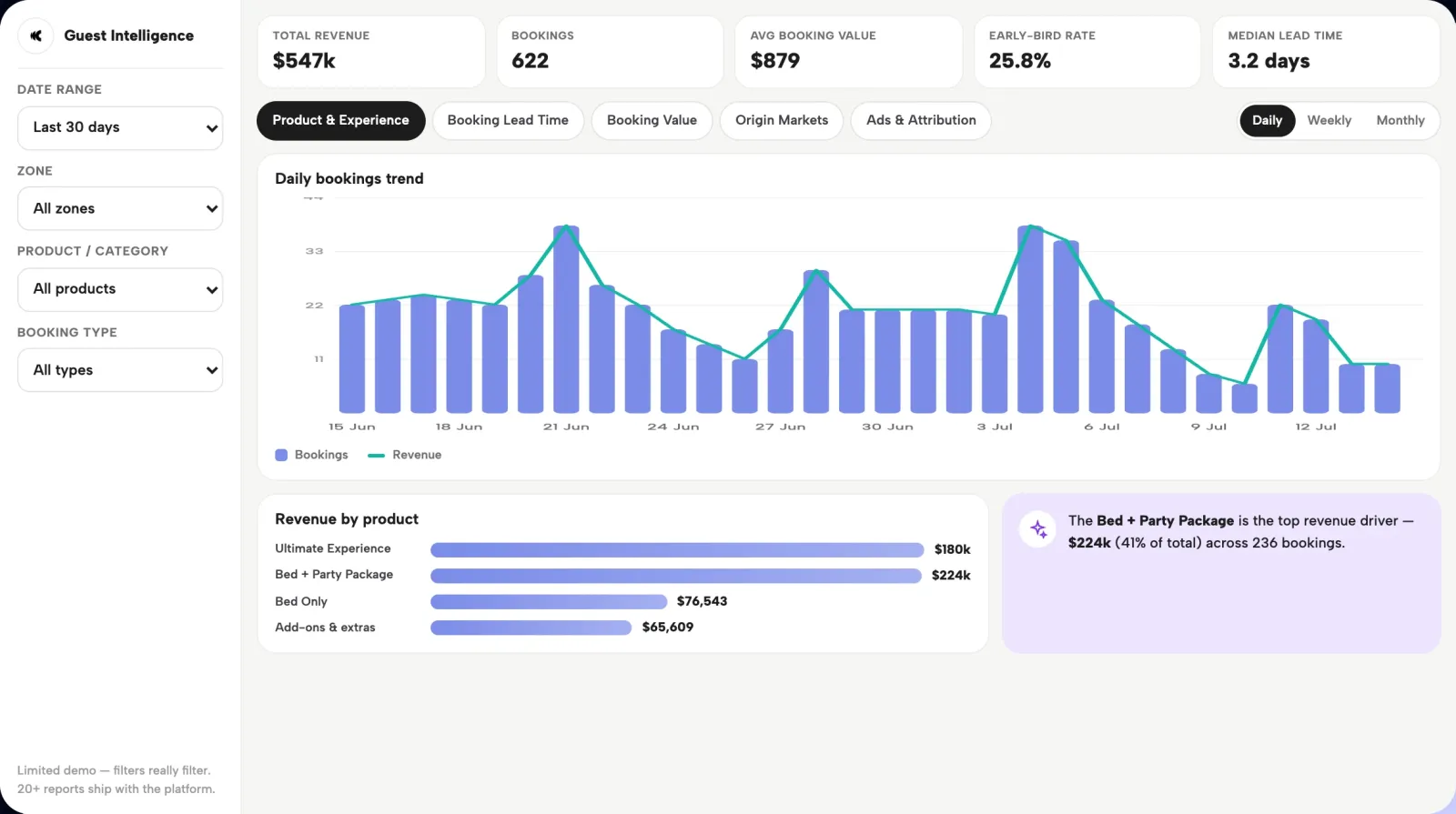This screenshot has width=1456, height=814.
Task: Open the Last 30 days date range dropdown
Action: (x=120, y=128)
